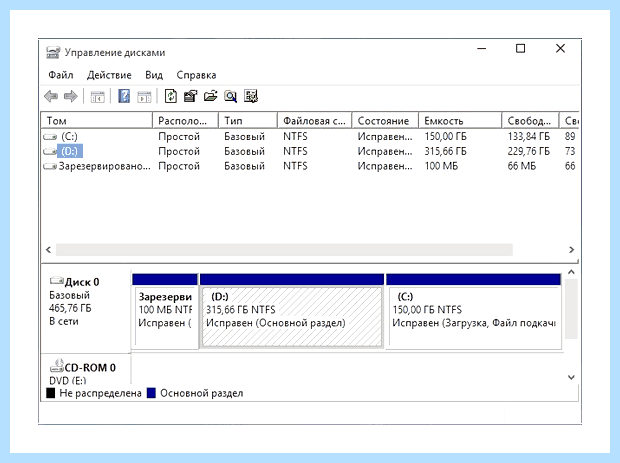Select the (D:) volume in the list
This screenshot has height=463, width=620.
(70, 151)
